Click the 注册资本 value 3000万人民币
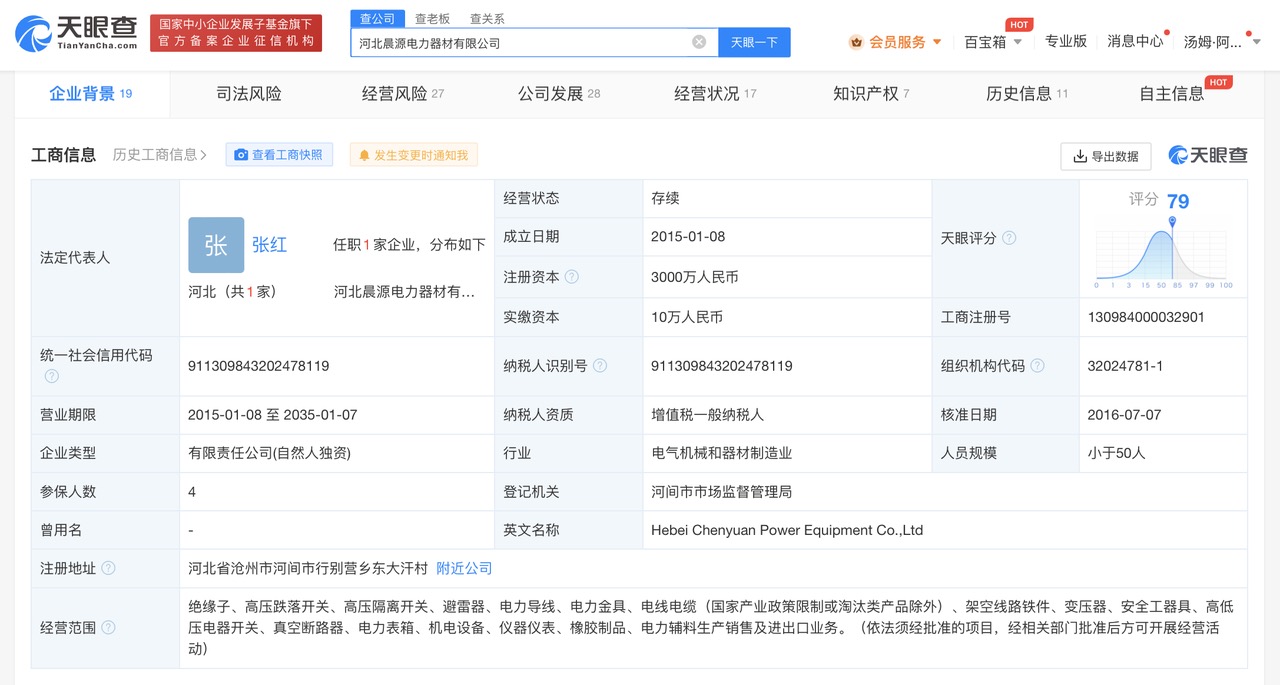The height and width of the screenshot is (685, 1280). click(x=694, y=277)
